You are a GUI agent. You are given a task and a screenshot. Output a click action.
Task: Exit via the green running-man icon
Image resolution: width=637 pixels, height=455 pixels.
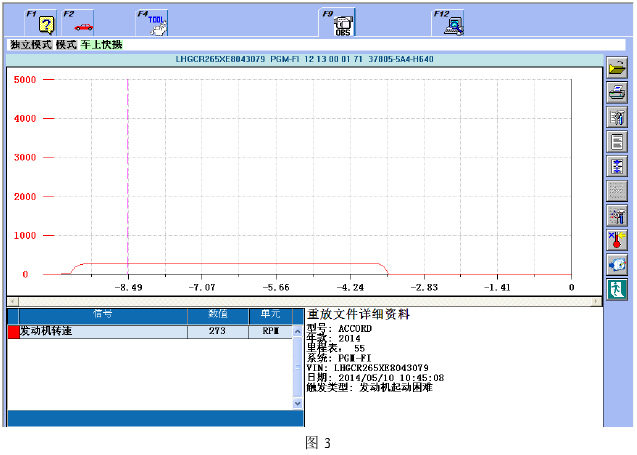617,290
